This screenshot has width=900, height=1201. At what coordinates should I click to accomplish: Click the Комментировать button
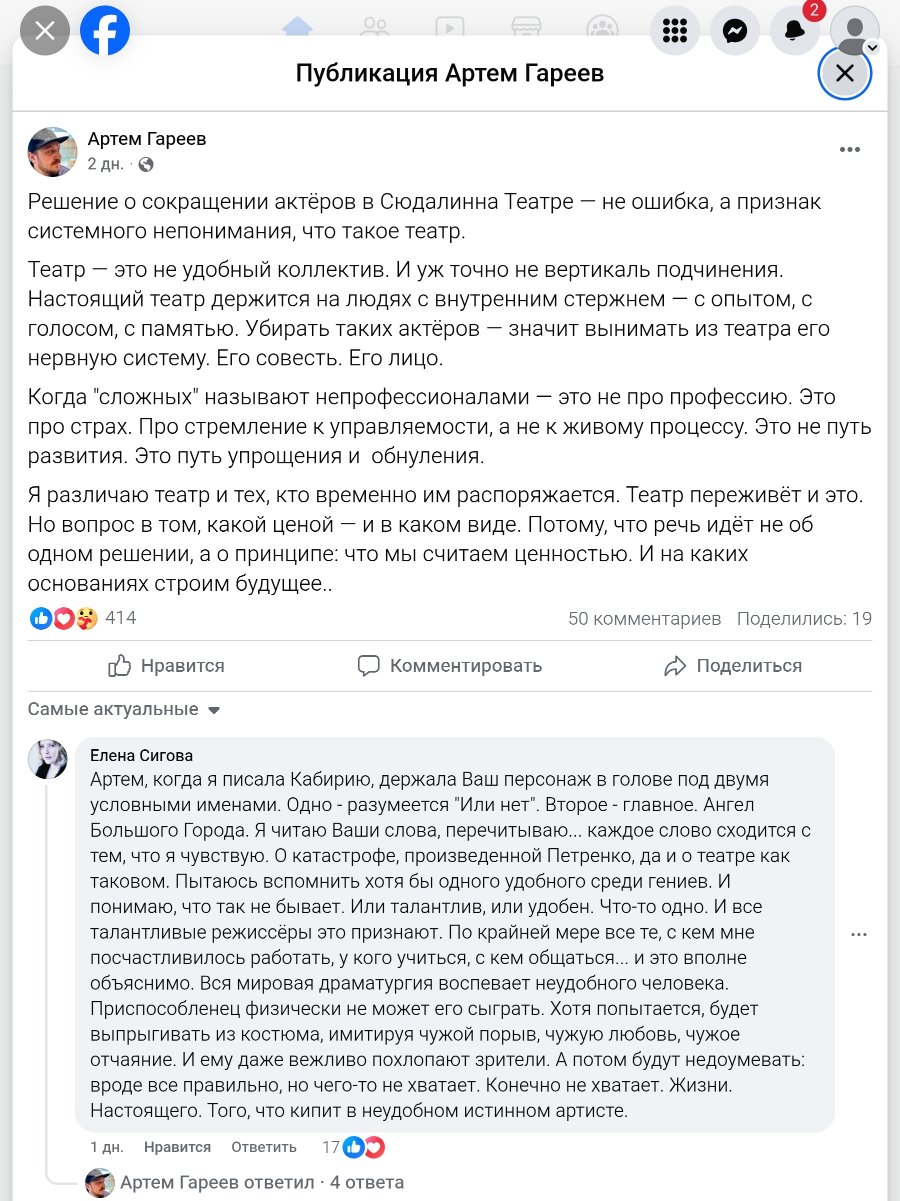pos(450,666)
